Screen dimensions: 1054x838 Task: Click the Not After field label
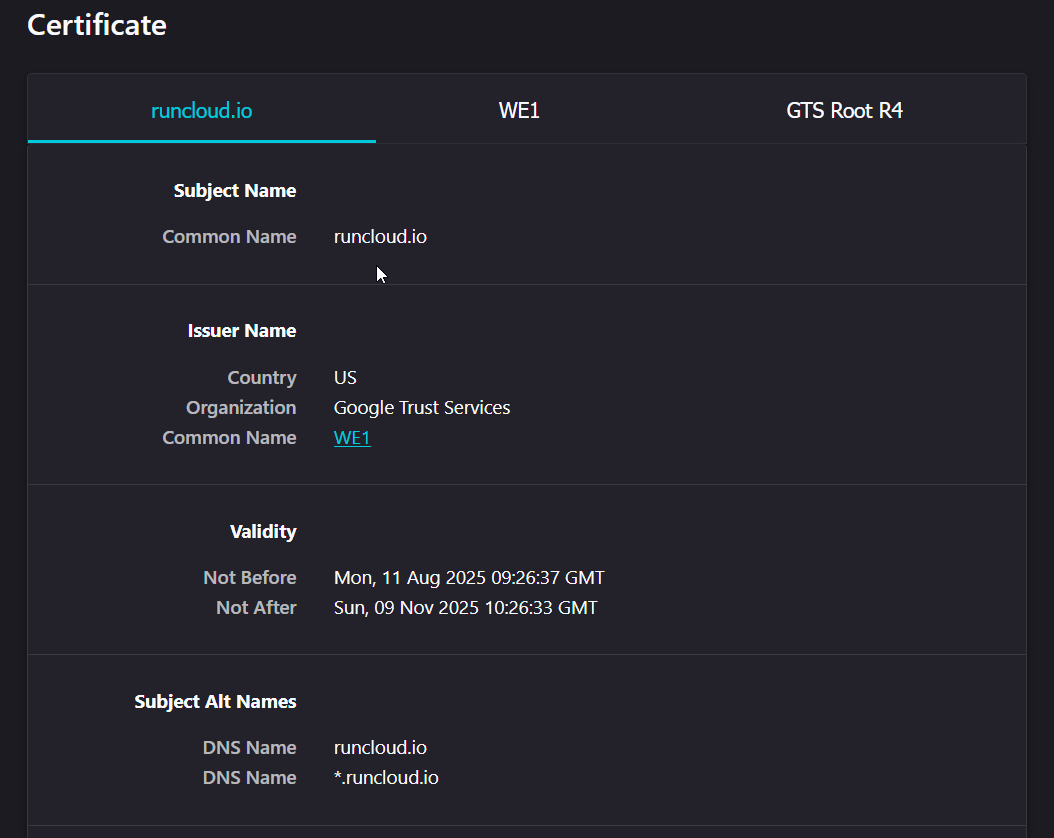pyautogui.click(x=256, y=608)
